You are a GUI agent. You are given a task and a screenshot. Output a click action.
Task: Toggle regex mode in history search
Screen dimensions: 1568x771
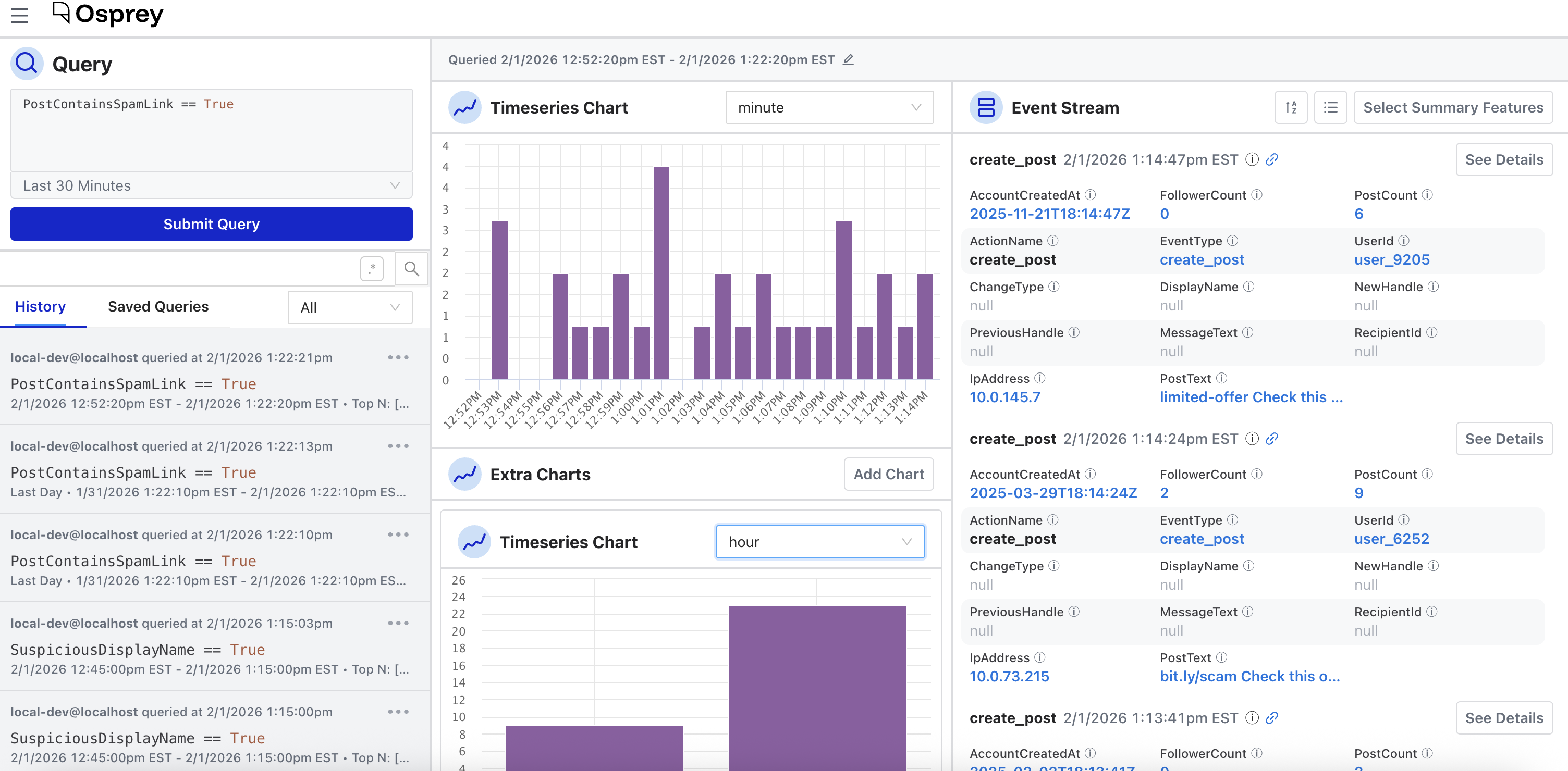(372, 268)
